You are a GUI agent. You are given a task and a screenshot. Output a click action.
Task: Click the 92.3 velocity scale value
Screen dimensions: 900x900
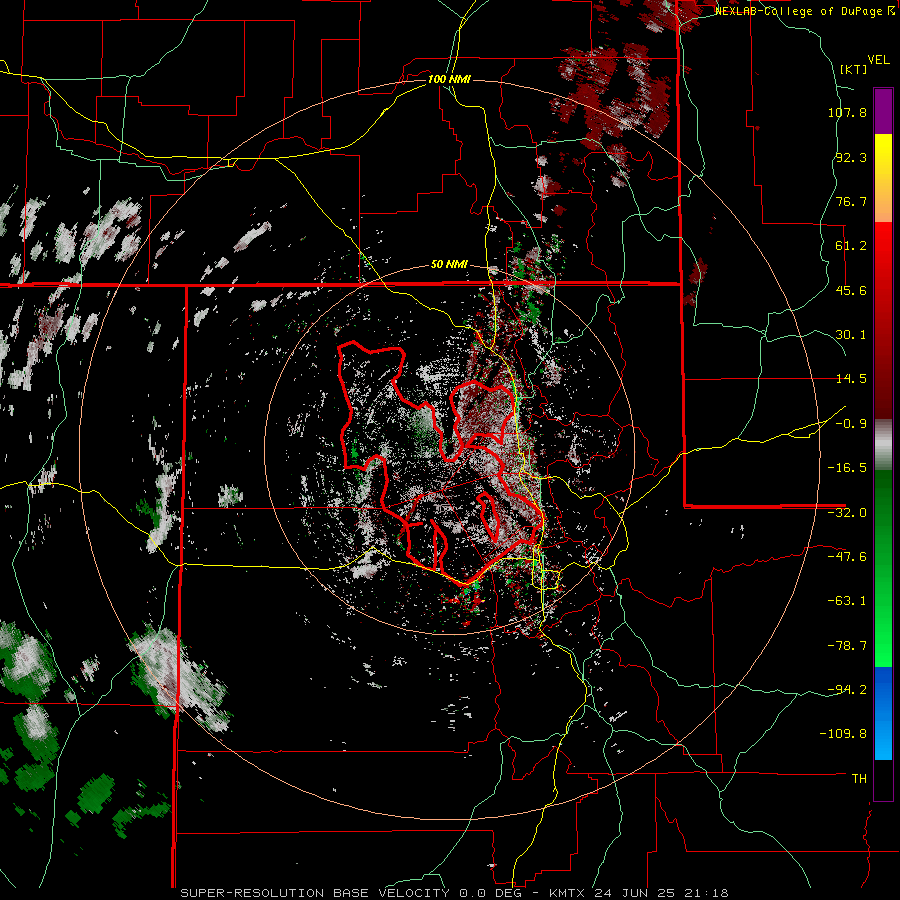pyautogui.click(x=851, y=157)
